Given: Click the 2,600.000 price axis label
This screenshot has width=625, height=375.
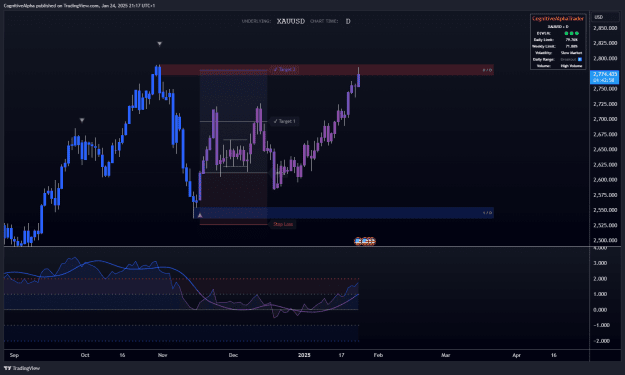Looking at the screenshot, I should (605, 179).
